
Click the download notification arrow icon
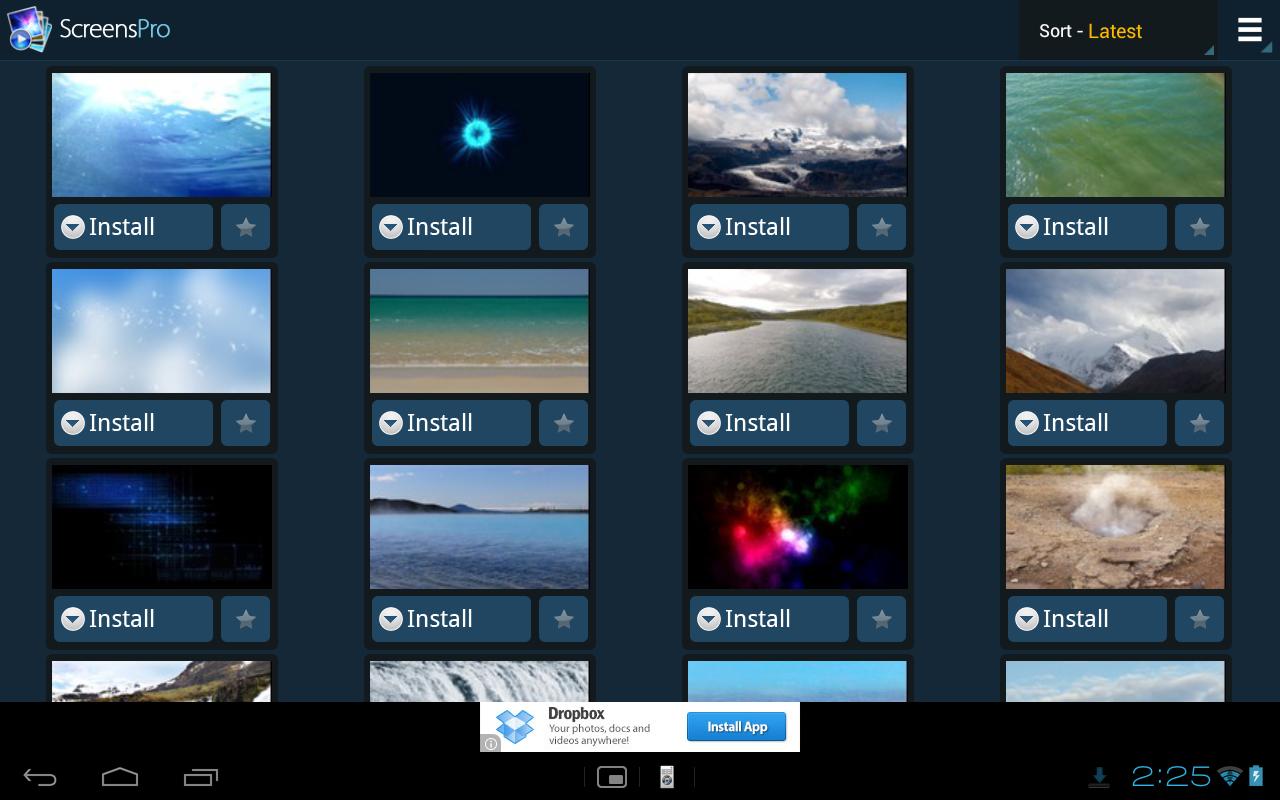point(1099,776)
